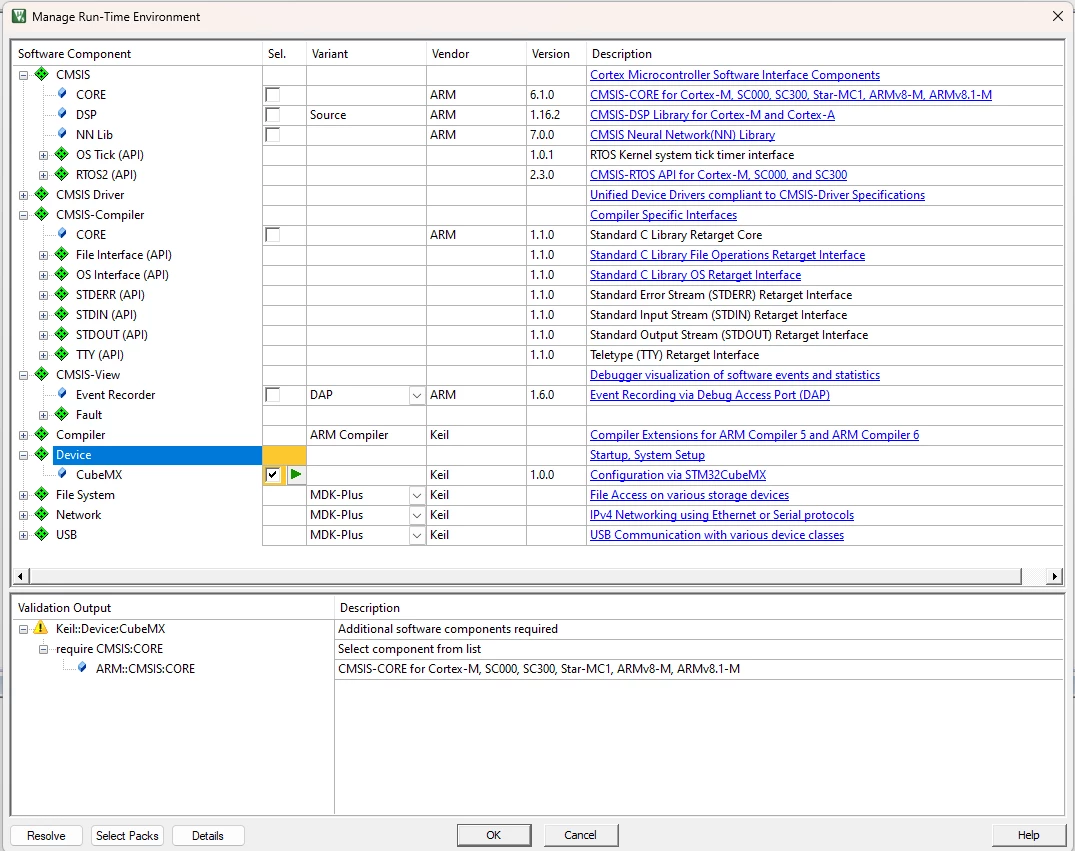
Task: Expand the CMSIS Driver node
Action: pos(23,195)
